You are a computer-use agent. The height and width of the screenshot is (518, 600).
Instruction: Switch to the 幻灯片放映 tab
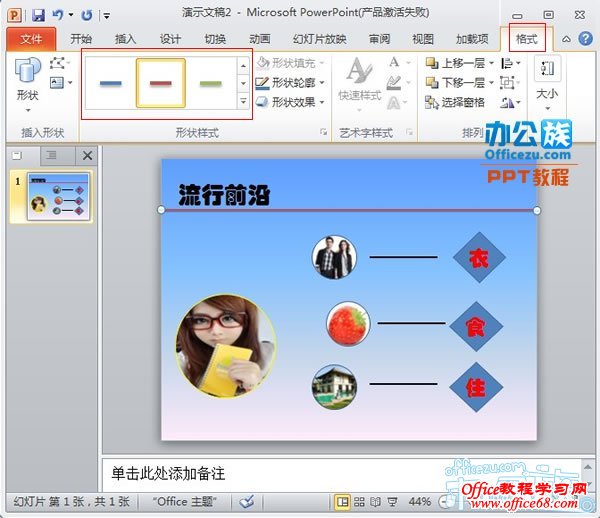(x=320, y=39)
